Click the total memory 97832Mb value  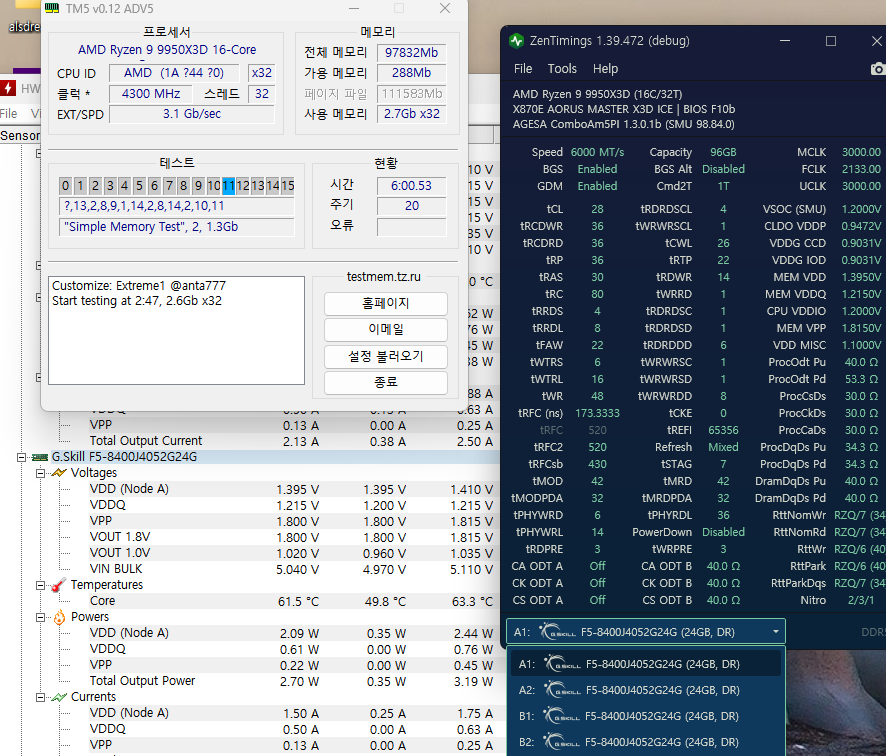pyautogui.click(x=411, y=53)
